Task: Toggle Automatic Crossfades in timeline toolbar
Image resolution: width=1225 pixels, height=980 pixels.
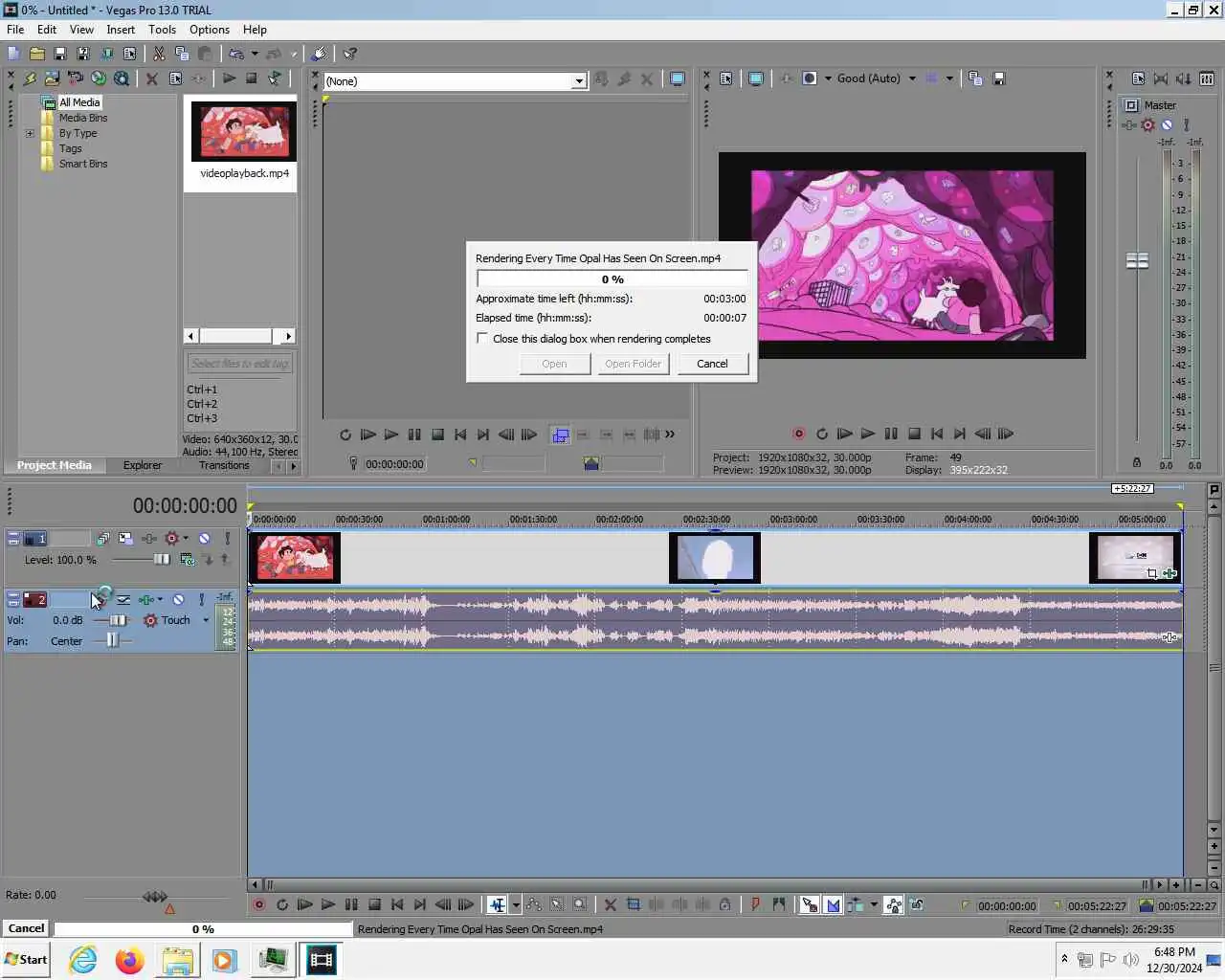Action: [x=832, y=904]
